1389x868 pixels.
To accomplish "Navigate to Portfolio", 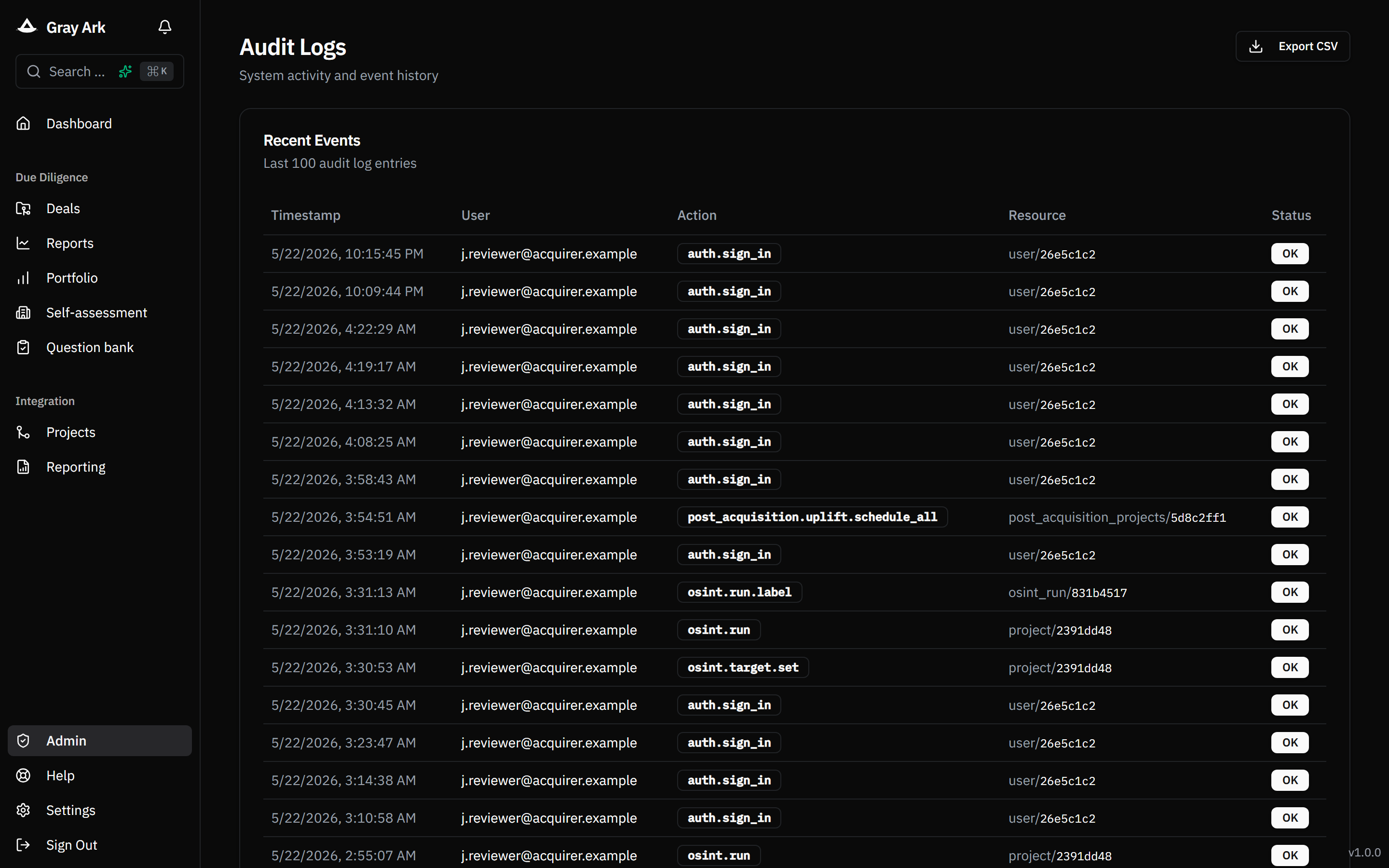I will pos(100,278).
